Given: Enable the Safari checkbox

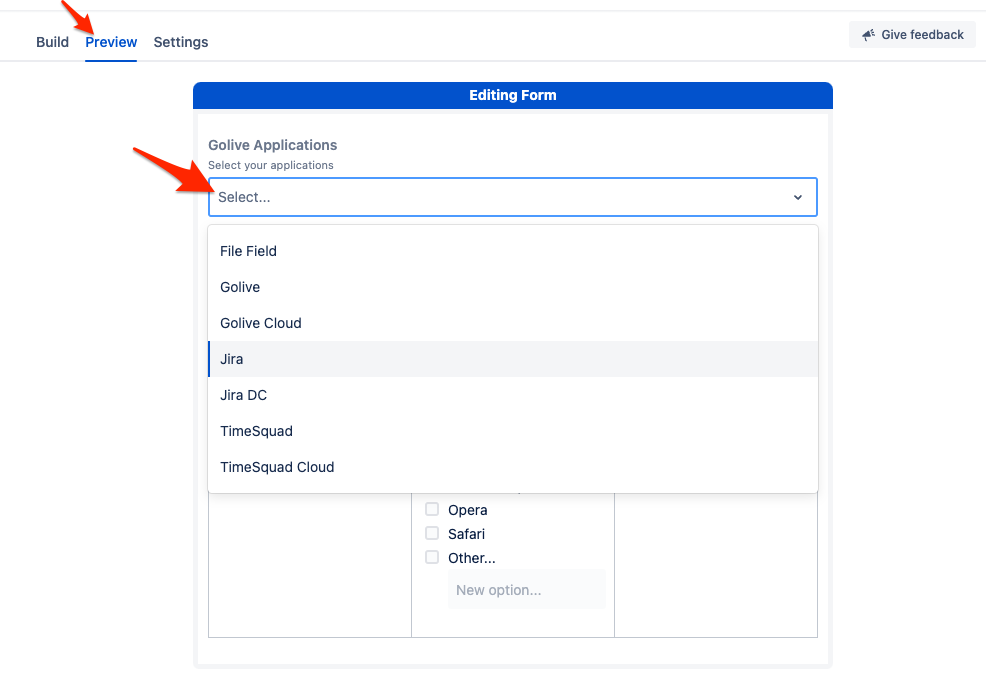Looking at the screenshot, I should [432, 534].
